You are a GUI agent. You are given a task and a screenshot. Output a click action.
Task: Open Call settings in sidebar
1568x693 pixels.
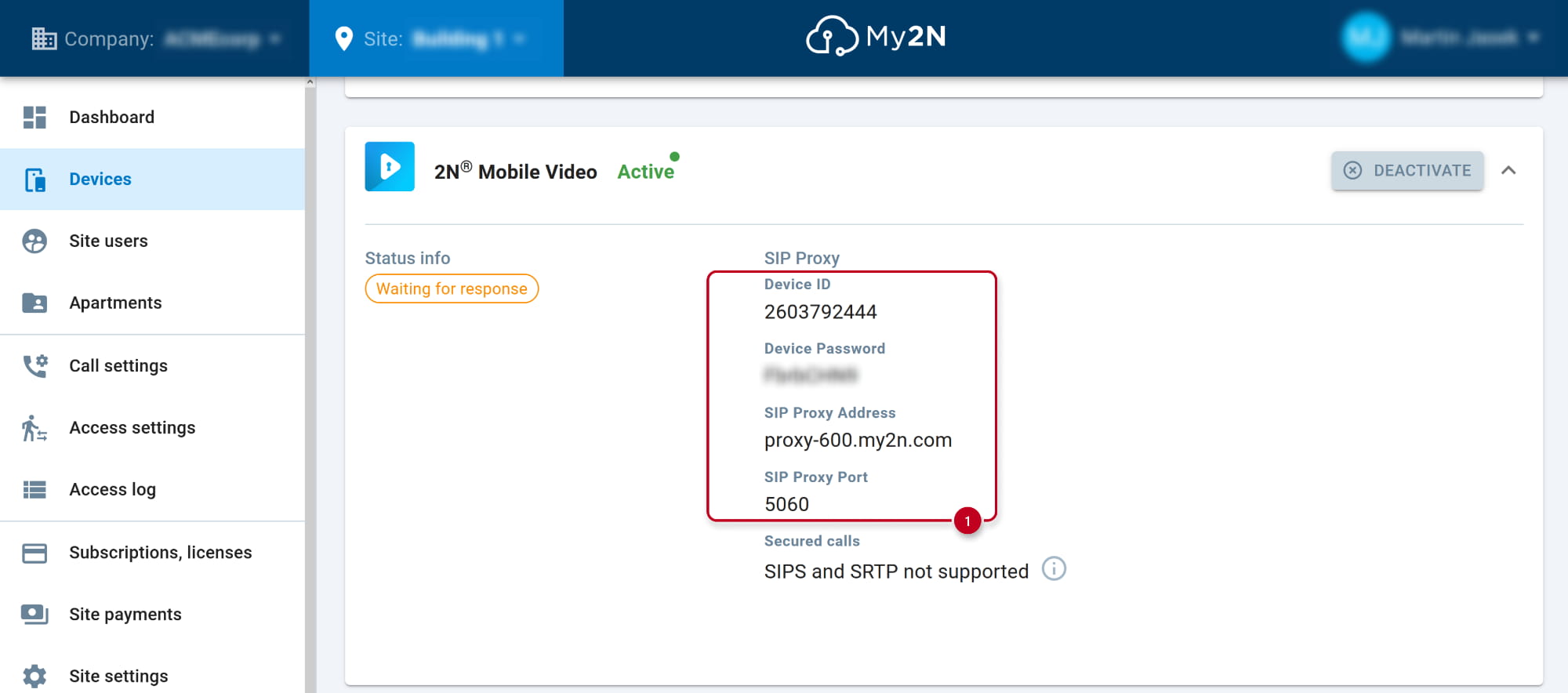152,365
